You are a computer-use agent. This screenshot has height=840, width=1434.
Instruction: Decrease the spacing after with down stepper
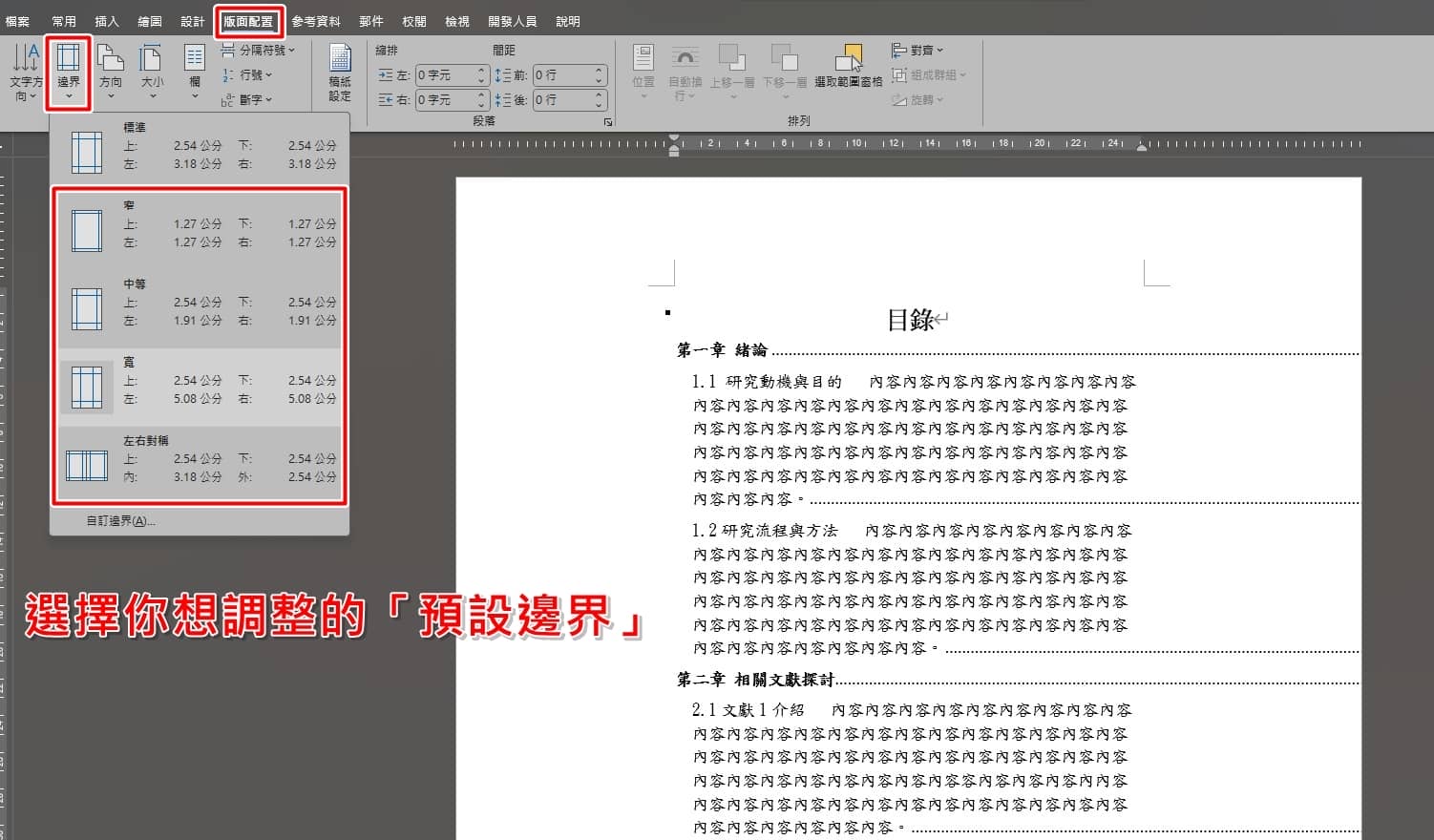(x=600, y=104)
